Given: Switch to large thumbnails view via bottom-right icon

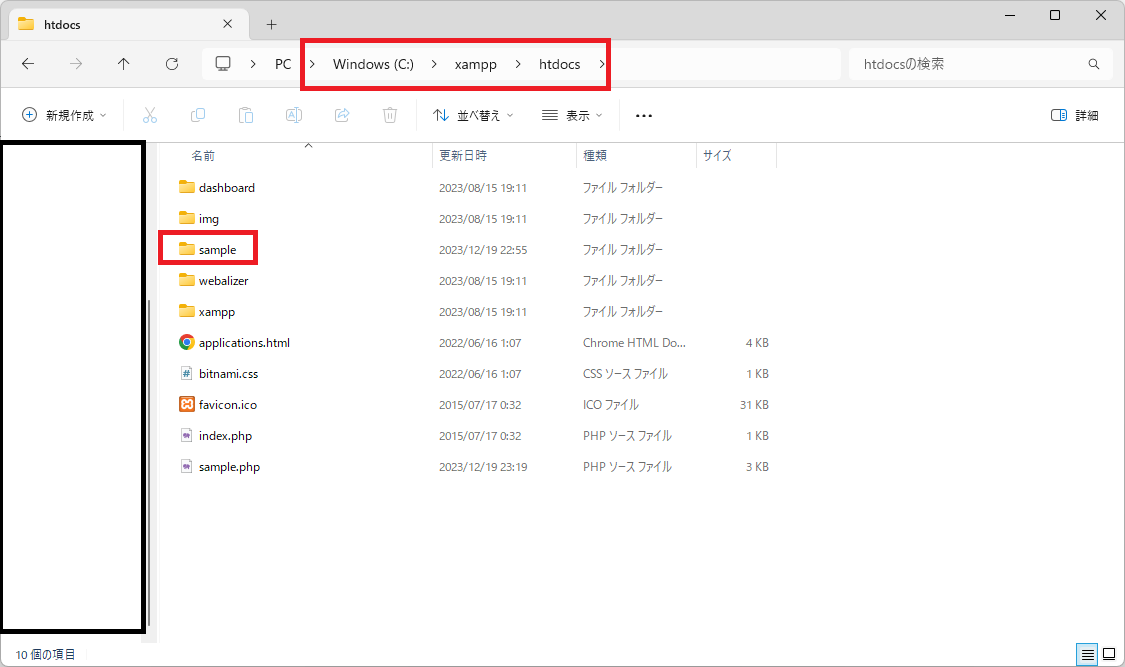Looking at the screenshot, I should (x=1109, y=654).
